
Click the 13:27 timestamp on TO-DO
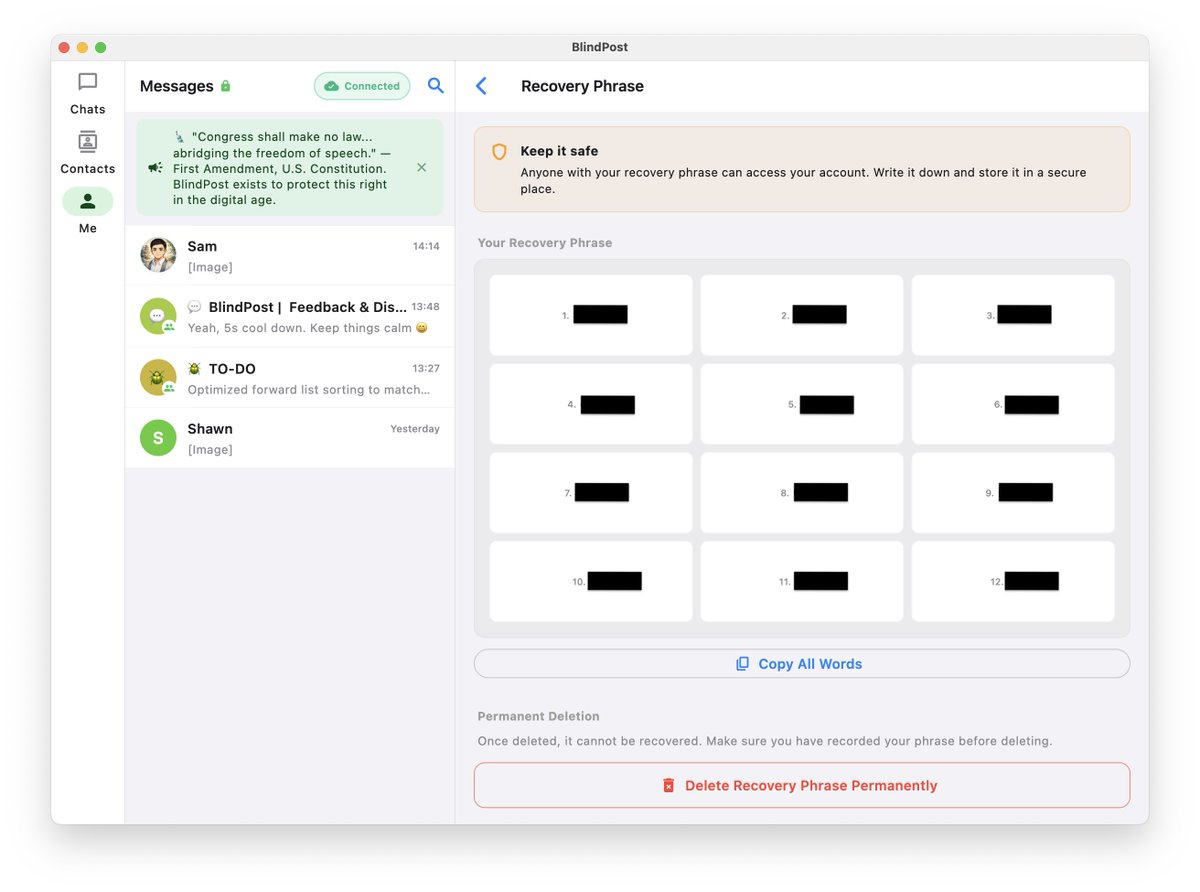point(426,368)
